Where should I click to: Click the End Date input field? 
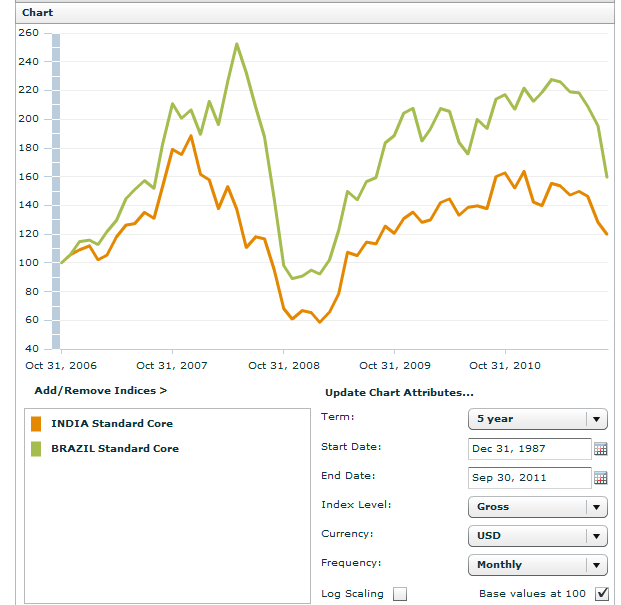pos(529,478)
